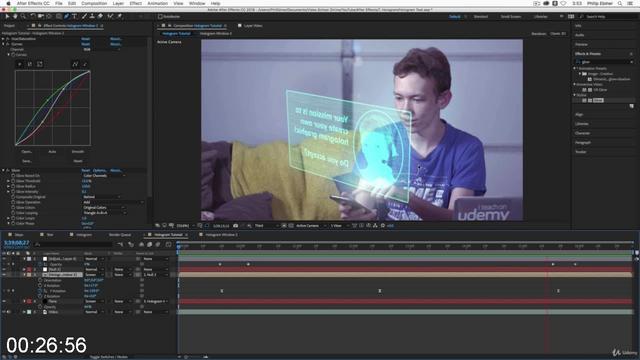Click the Curves Auto button
The image size is (640, 360).
pyautogui.click(x=52, y=151)
